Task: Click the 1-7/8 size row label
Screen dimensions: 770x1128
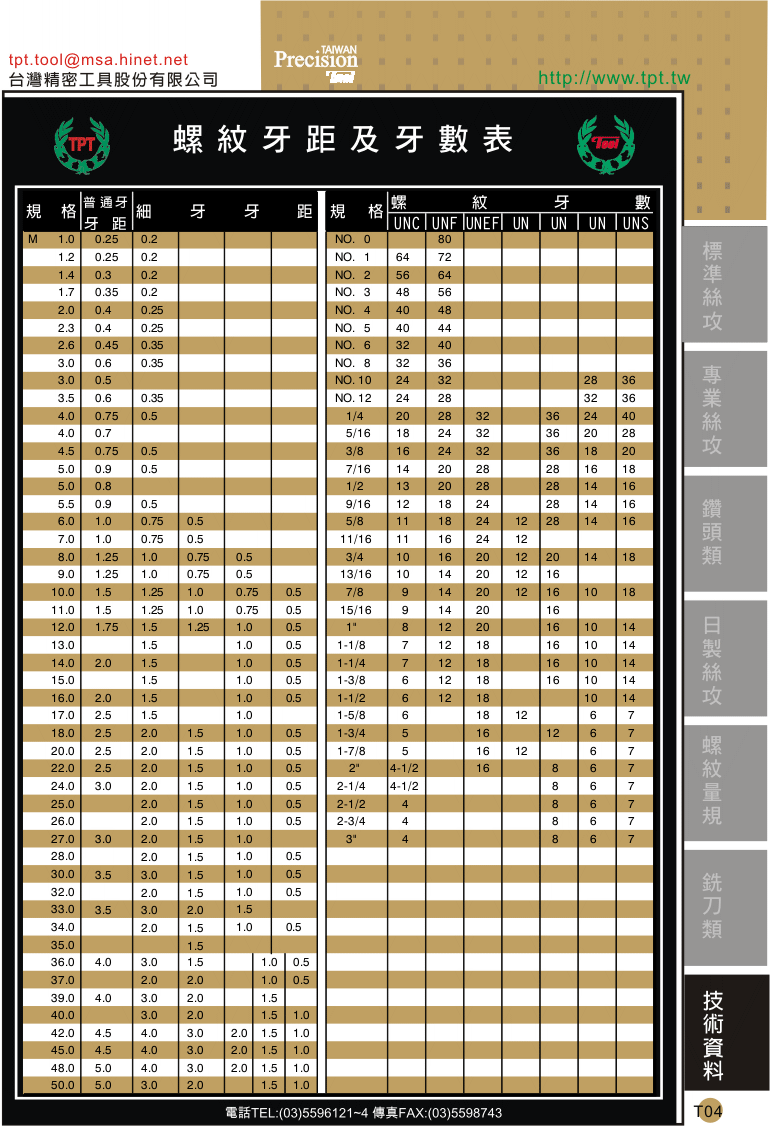Action: tap(351, 751)
